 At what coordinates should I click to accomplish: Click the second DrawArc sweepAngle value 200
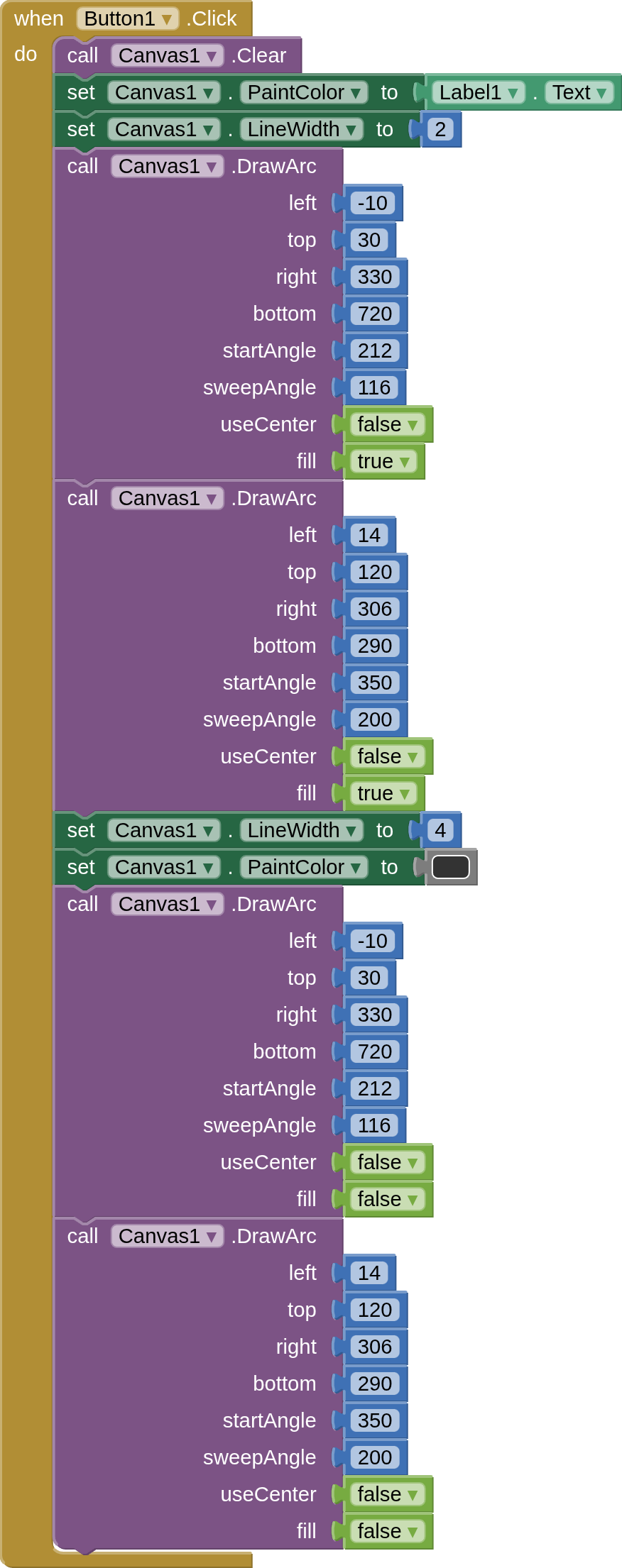[x=374, y=719]
